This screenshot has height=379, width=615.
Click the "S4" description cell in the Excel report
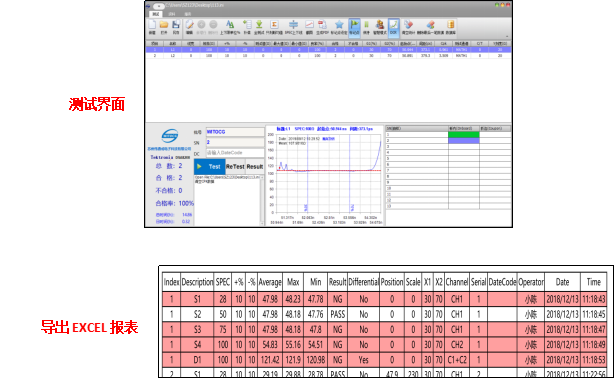tap(197, 345)
